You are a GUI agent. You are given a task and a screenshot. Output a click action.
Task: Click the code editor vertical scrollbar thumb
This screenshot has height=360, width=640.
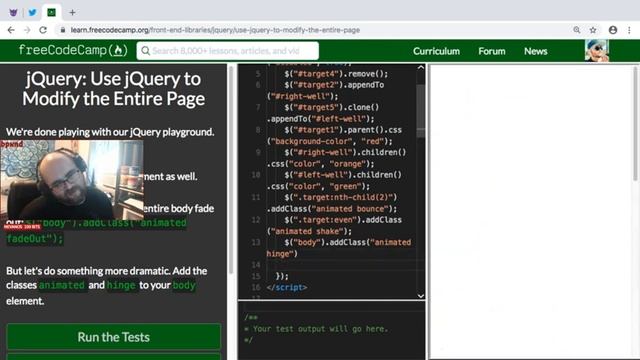421,110
